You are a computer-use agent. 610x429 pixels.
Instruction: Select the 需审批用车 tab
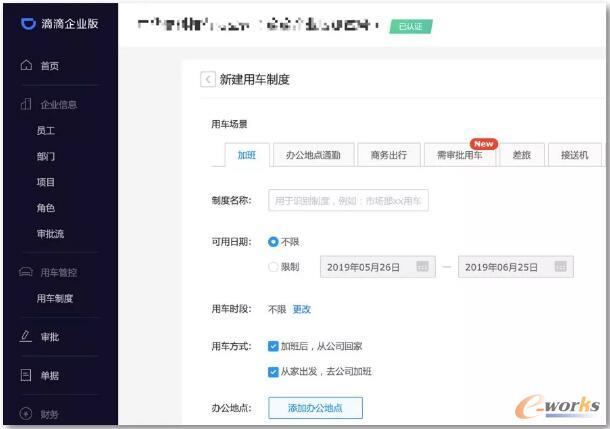(459, 155)
